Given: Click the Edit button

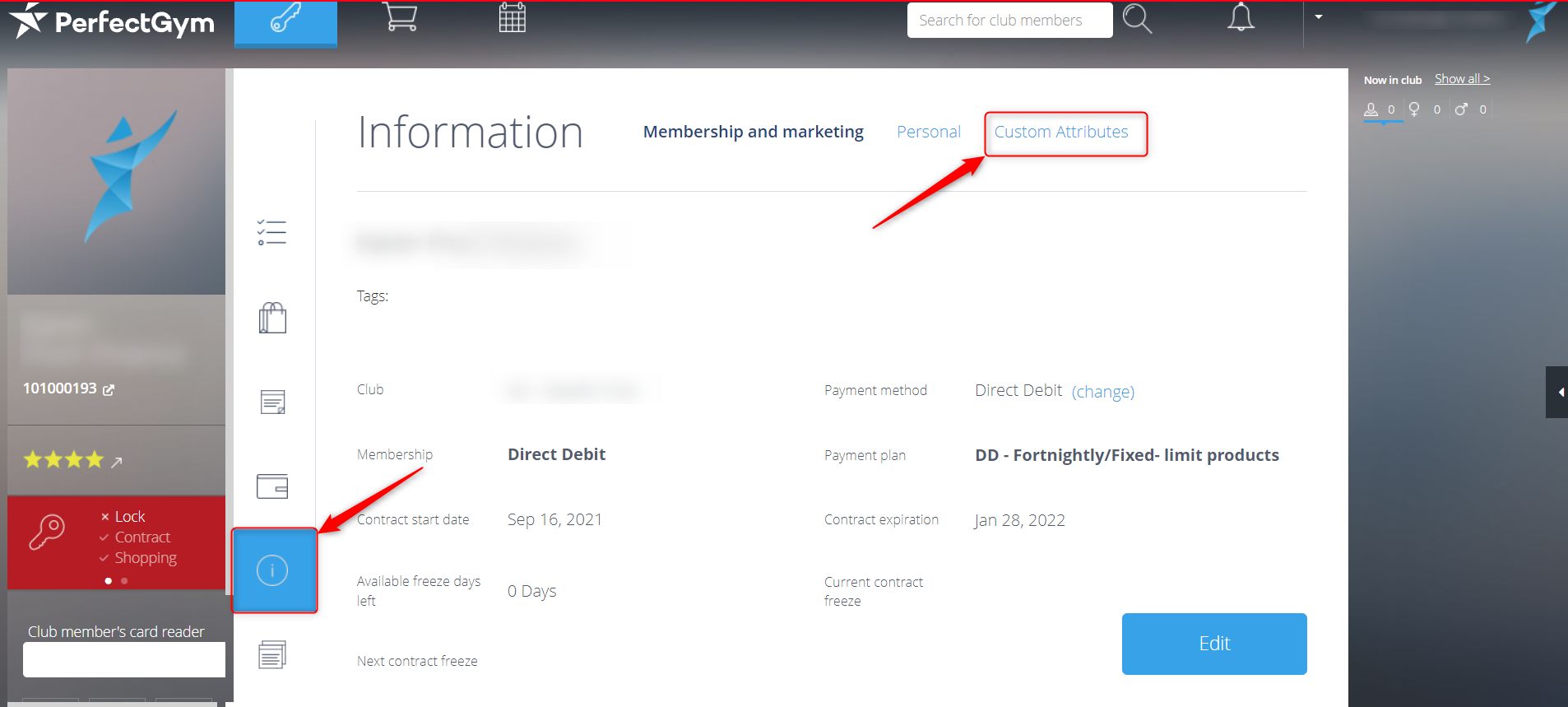Looking at the screenshot, I should (1213, 644).
